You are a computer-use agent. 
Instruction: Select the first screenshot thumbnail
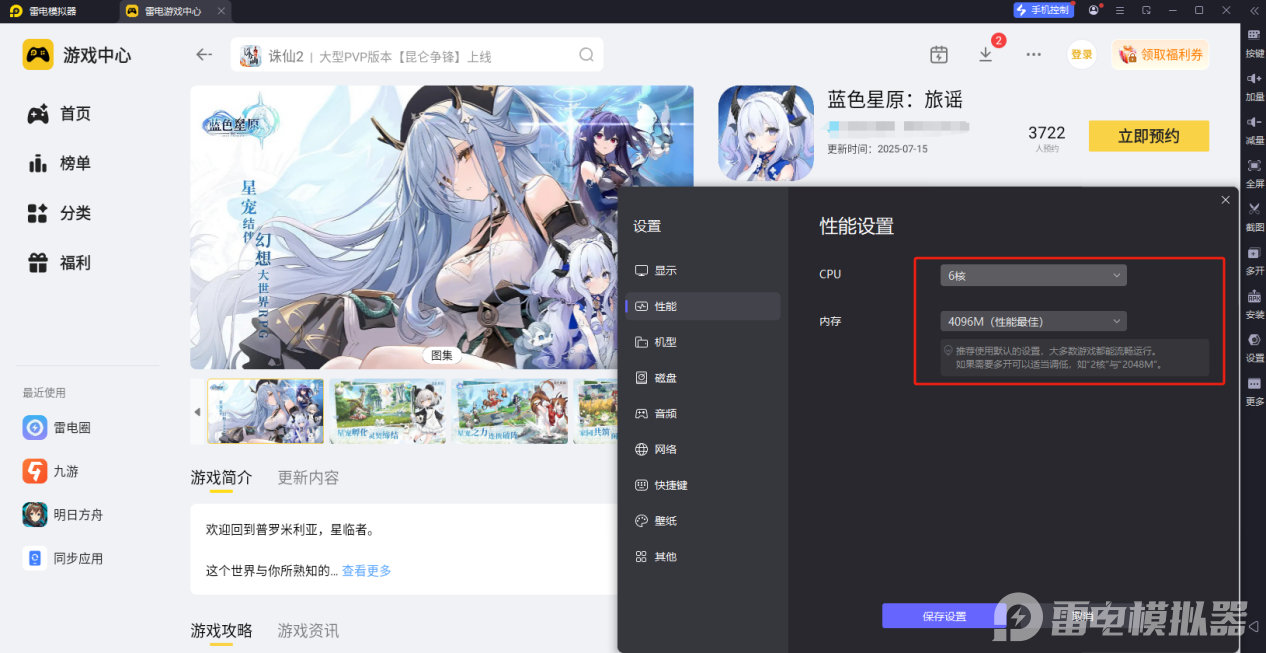pyautogui.click(x=265, y=411)
